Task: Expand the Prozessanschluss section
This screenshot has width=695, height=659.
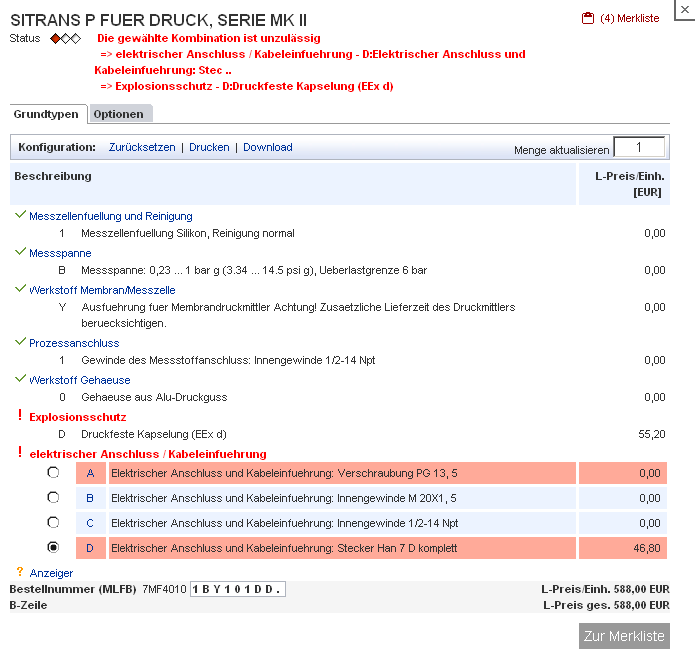Action: (x=74, y=343)
